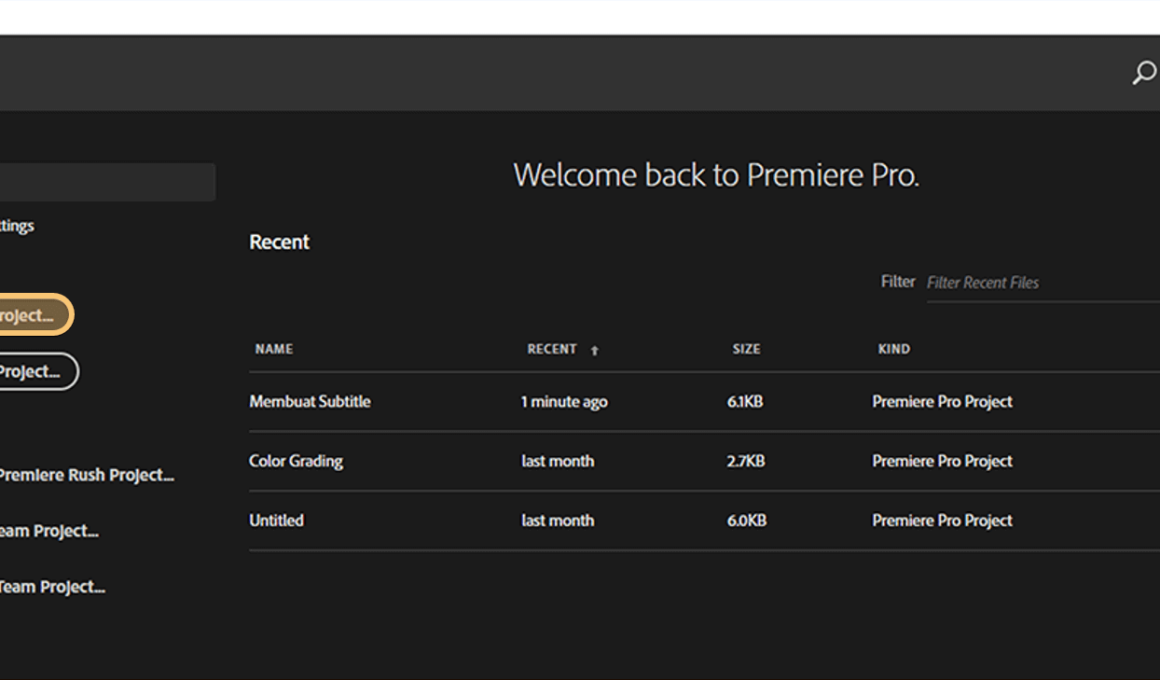Click the Recent section heading
1160x680 pixels.
click(x=279, y=242)
